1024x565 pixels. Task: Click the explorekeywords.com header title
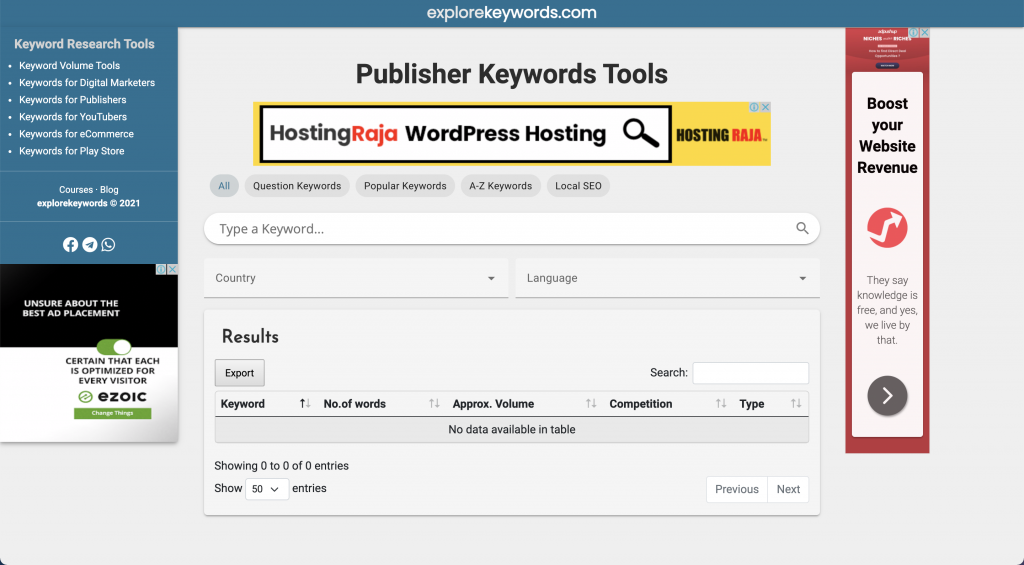[511, 12]
